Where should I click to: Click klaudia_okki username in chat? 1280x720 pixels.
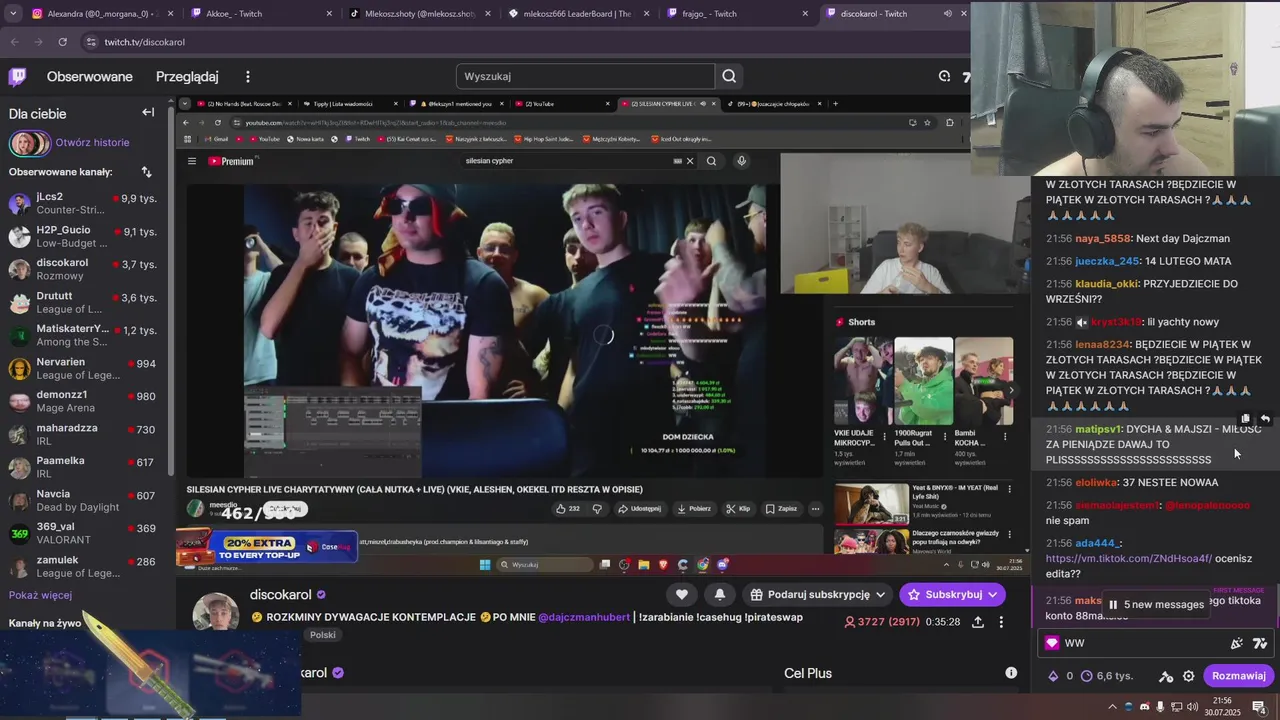tap(1107, 284)
